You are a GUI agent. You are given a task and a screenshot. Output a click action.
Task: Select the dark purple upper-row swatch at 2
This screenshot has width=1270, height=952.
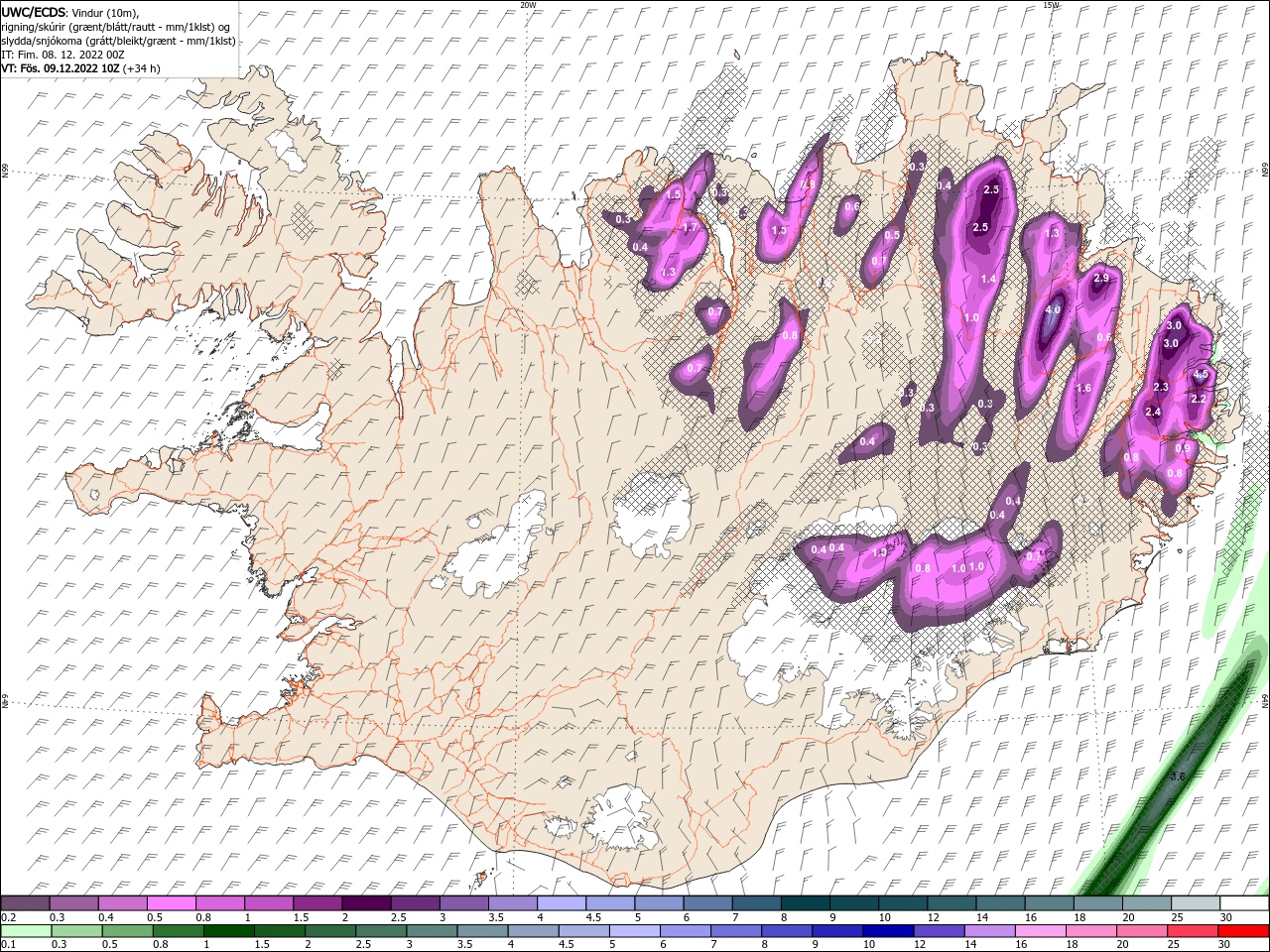(366, 903)
